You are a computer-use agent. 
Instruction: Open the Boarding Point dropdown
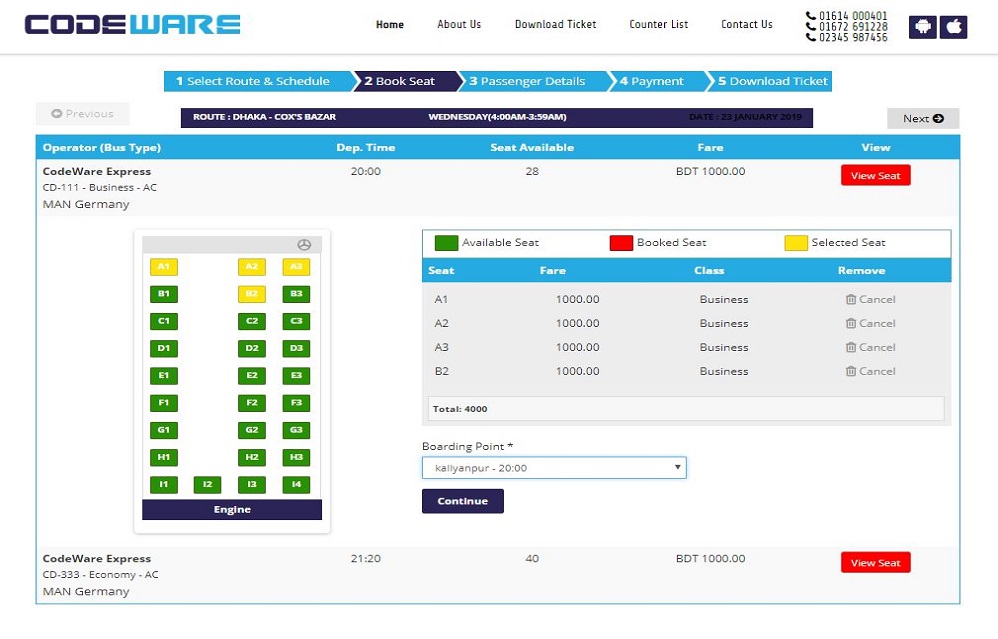tap(554, 467)
